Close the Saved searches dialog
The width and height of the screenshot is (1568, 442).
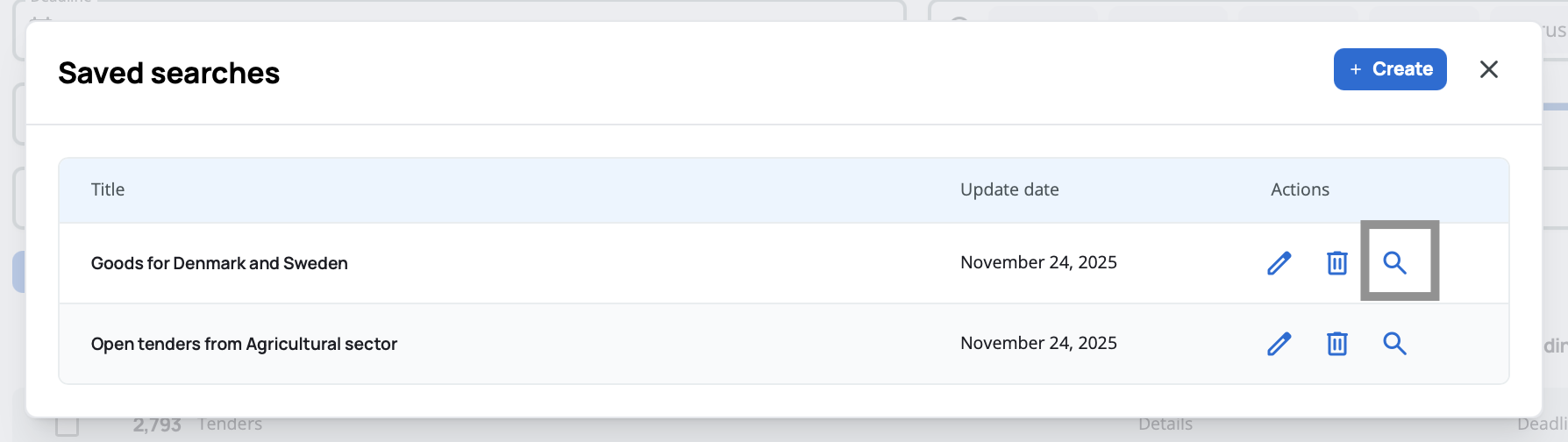(x=1489, y=69)
